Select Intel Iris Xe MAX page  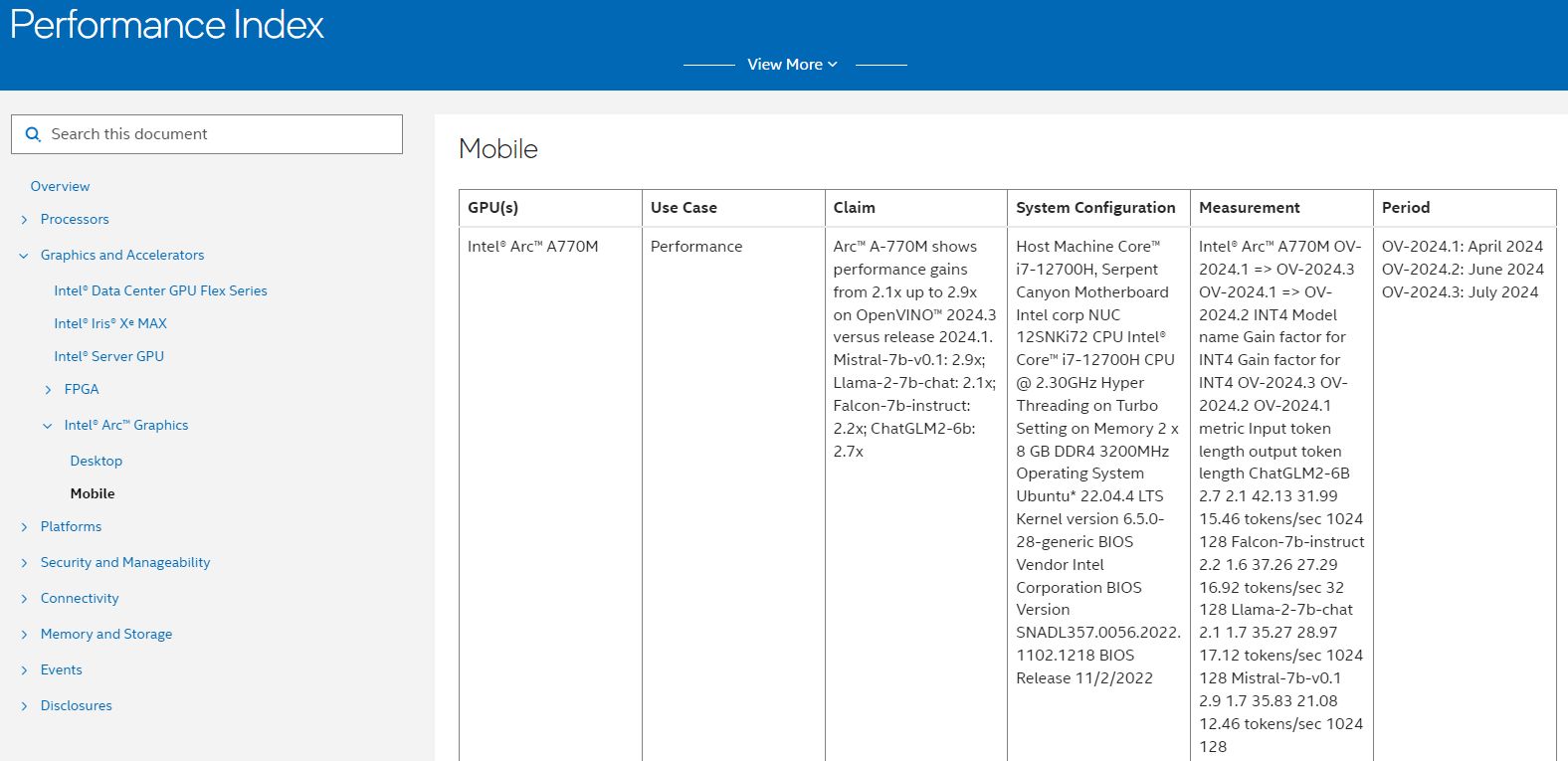(110, 323)
